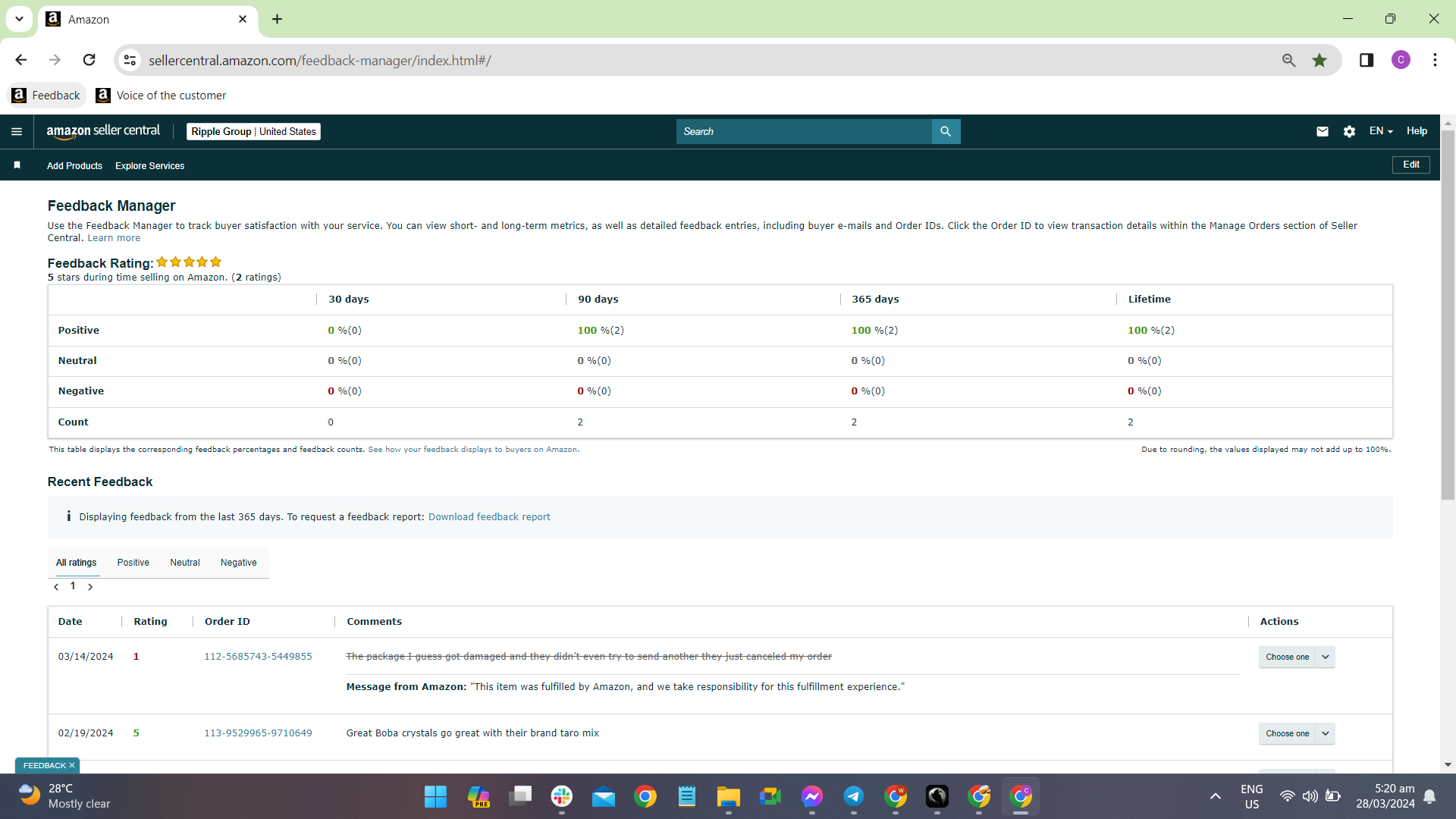Click the browser address bar URL

(320, 61)
